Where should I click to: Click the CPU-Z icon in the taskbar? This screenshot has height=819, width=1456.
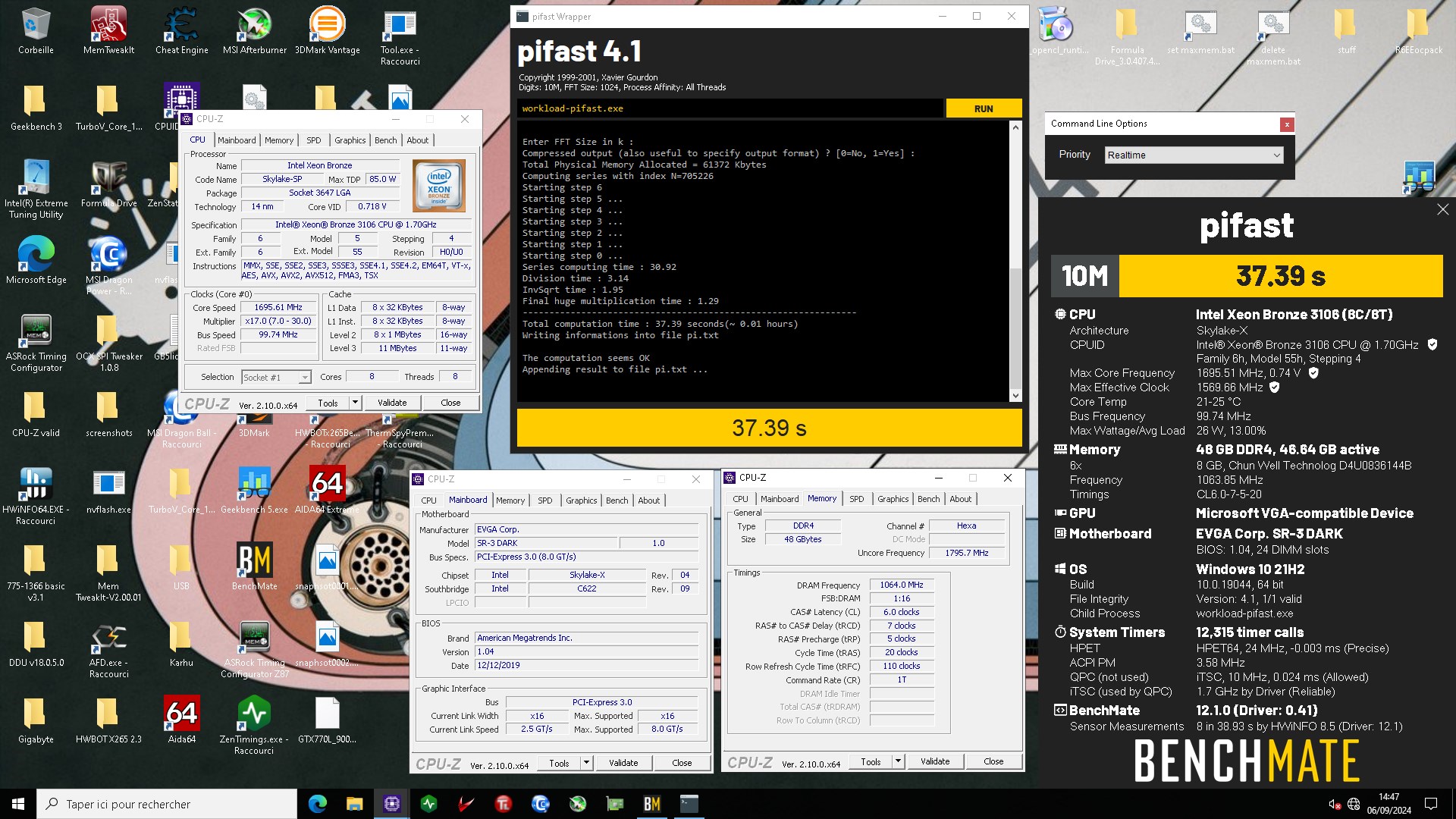click(392, 804)
